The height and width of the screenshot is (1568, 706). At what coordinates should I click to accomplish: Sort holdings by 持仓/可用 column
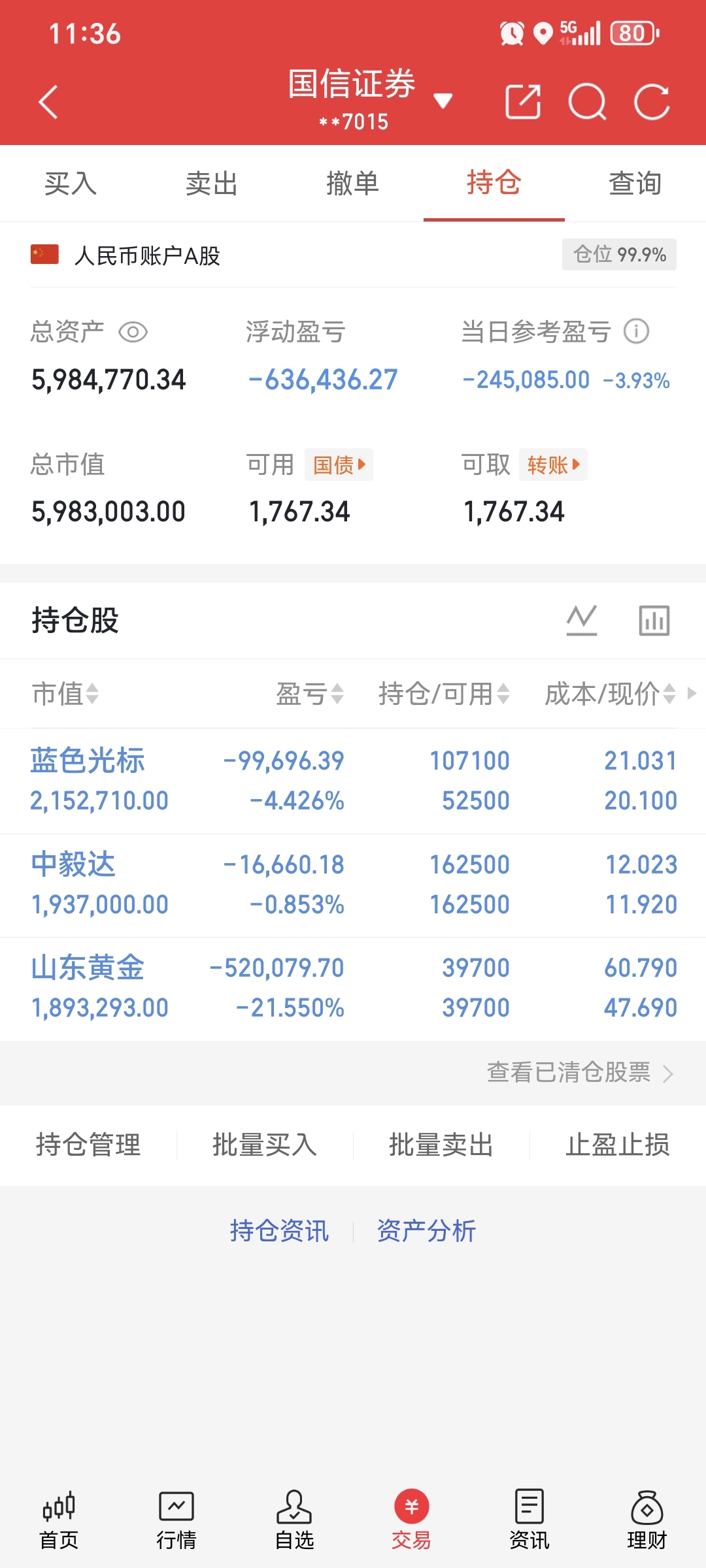click(444, 693)
